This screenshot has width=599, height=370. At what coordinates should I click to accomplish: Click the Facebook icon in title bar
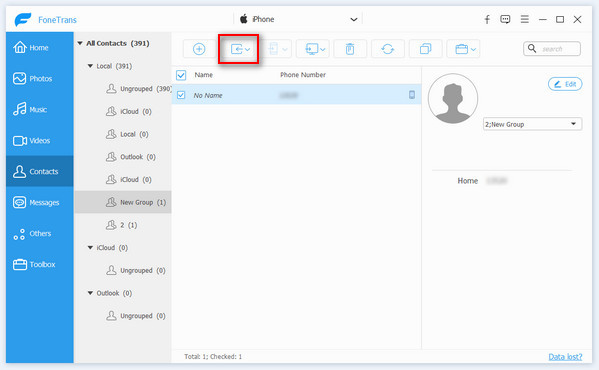point(487,19)
